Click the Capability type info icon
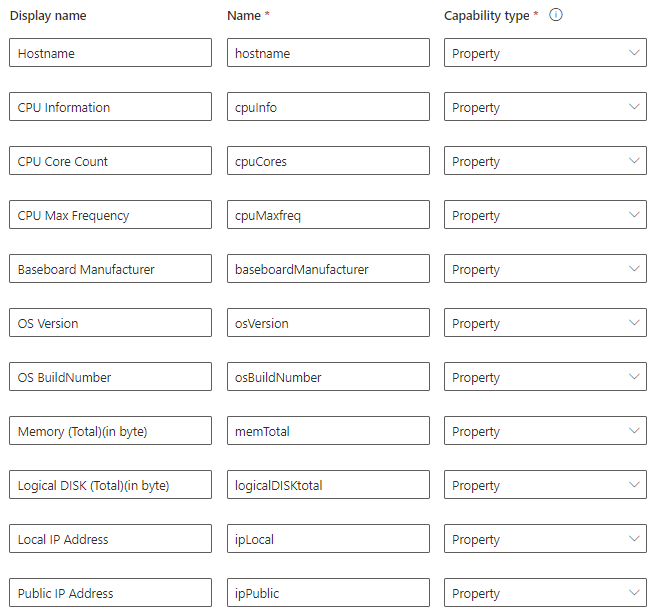The width and height of the screenshot is (654, 614). coord(557,15)
